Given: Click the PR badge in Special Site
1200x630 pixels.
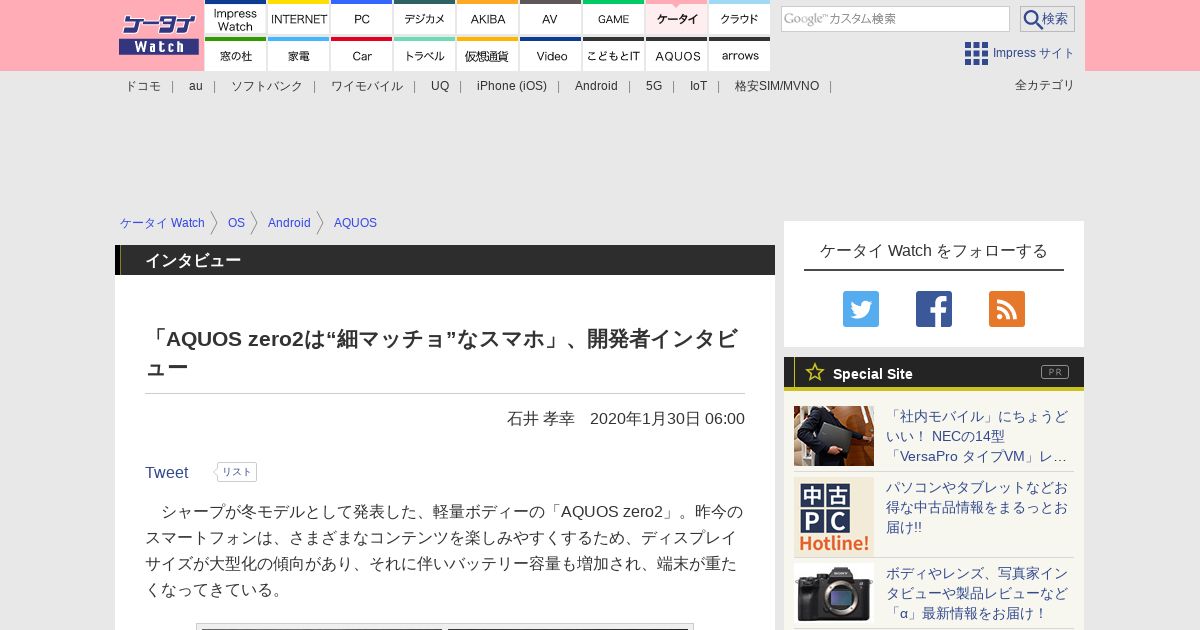Looking at the screenshot, I should [1055, 372].
